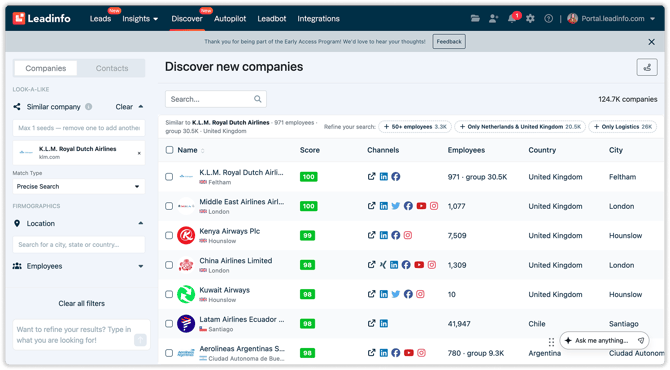Click the similar company seeds input
This screenshot has height=370, width=670.
(x=79, y=128)
